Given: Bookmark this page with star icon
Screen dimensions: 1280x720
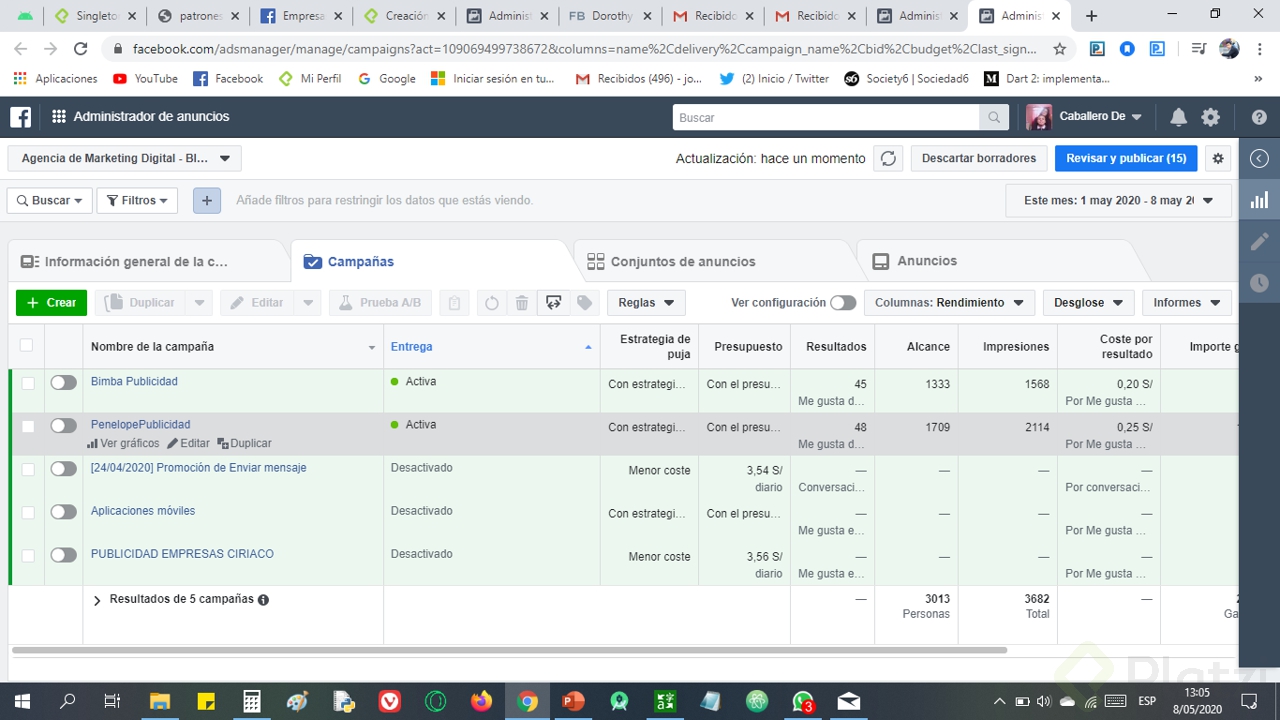Looking at the screenshot, I should tap(1060, 49).
